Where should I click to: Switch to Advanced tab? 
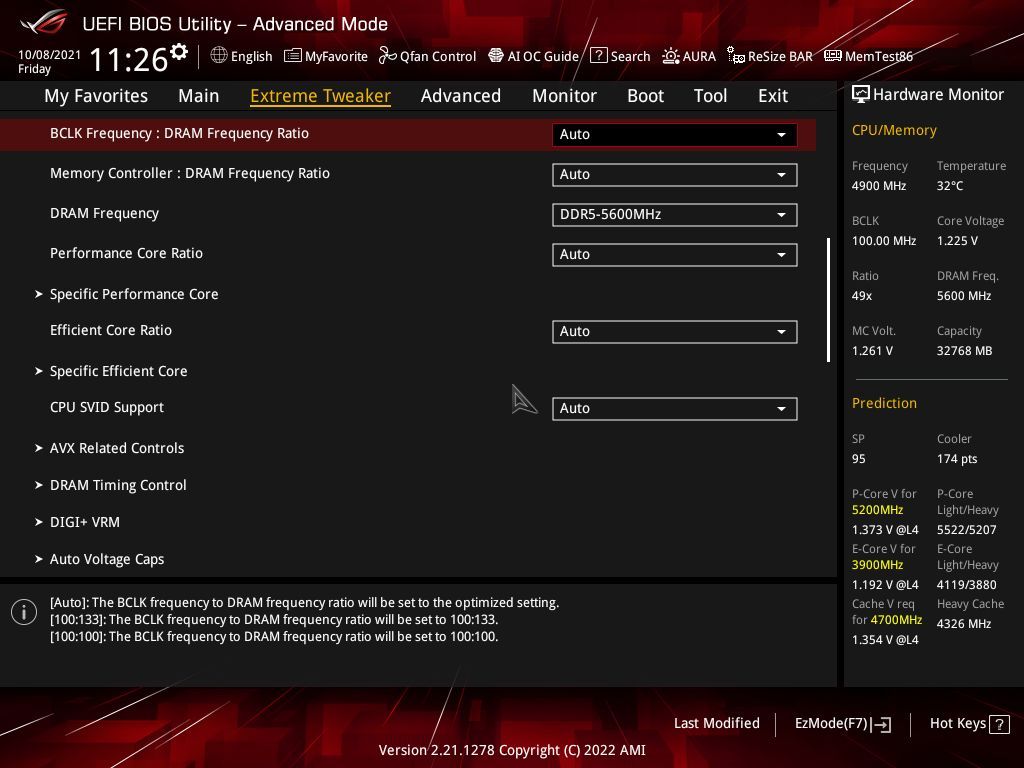461,96
